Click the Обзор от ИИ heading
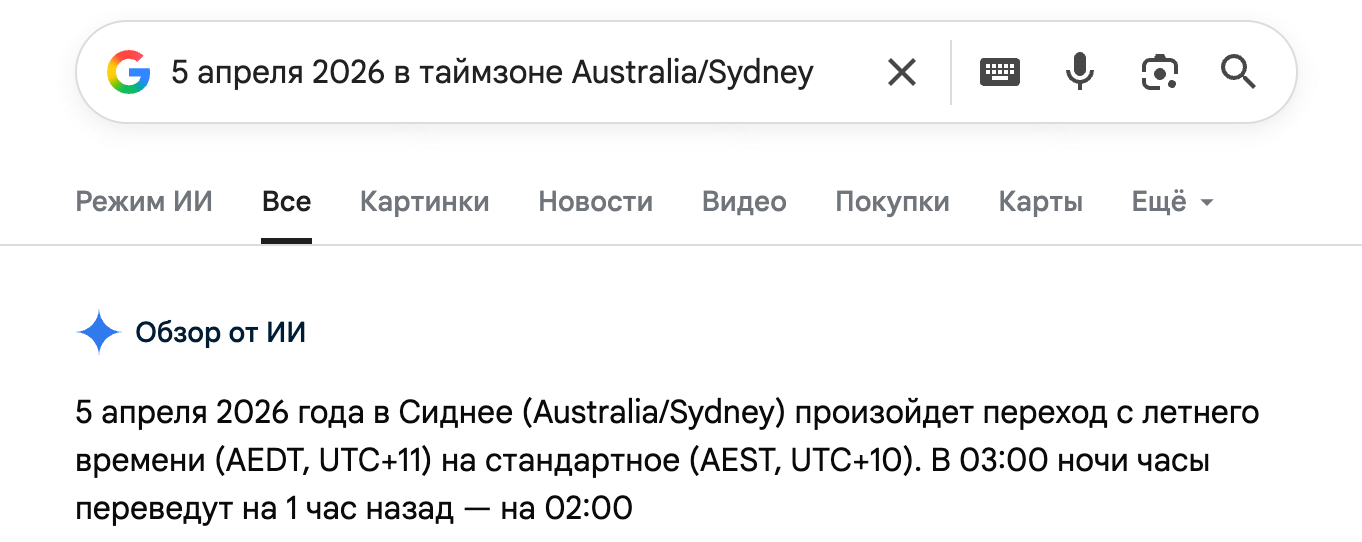This screenshot has width=1362, height=542. [220, 333]
